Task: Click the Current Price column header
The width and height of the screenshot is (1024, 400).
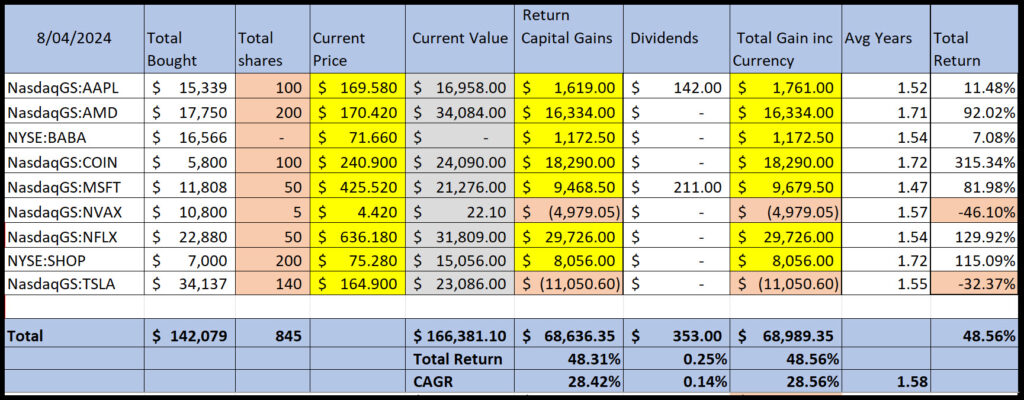Action: coord(357,39)
